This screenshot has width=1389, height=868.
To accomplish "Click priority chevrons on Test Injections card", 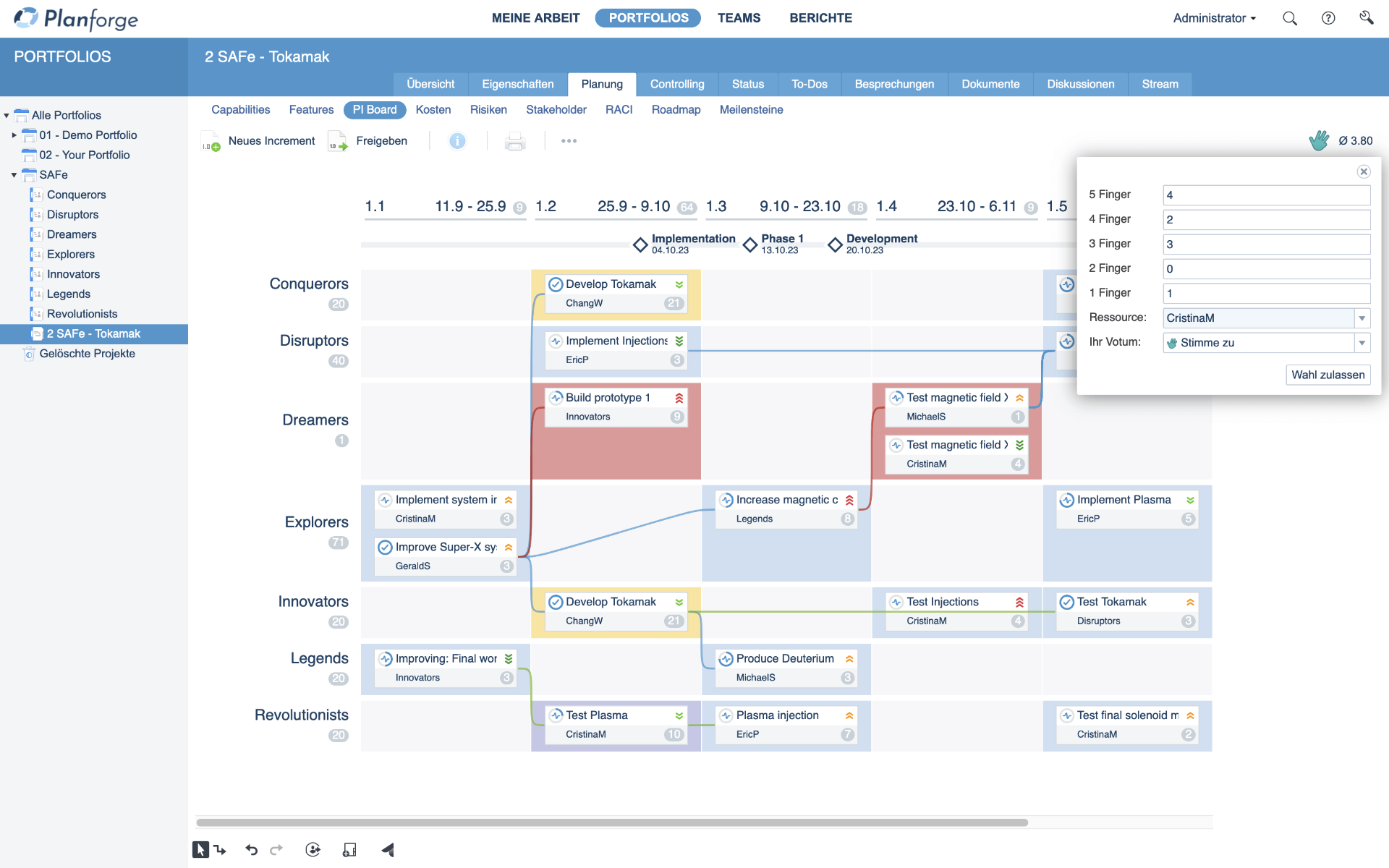I will click(x=1020, y=602).
